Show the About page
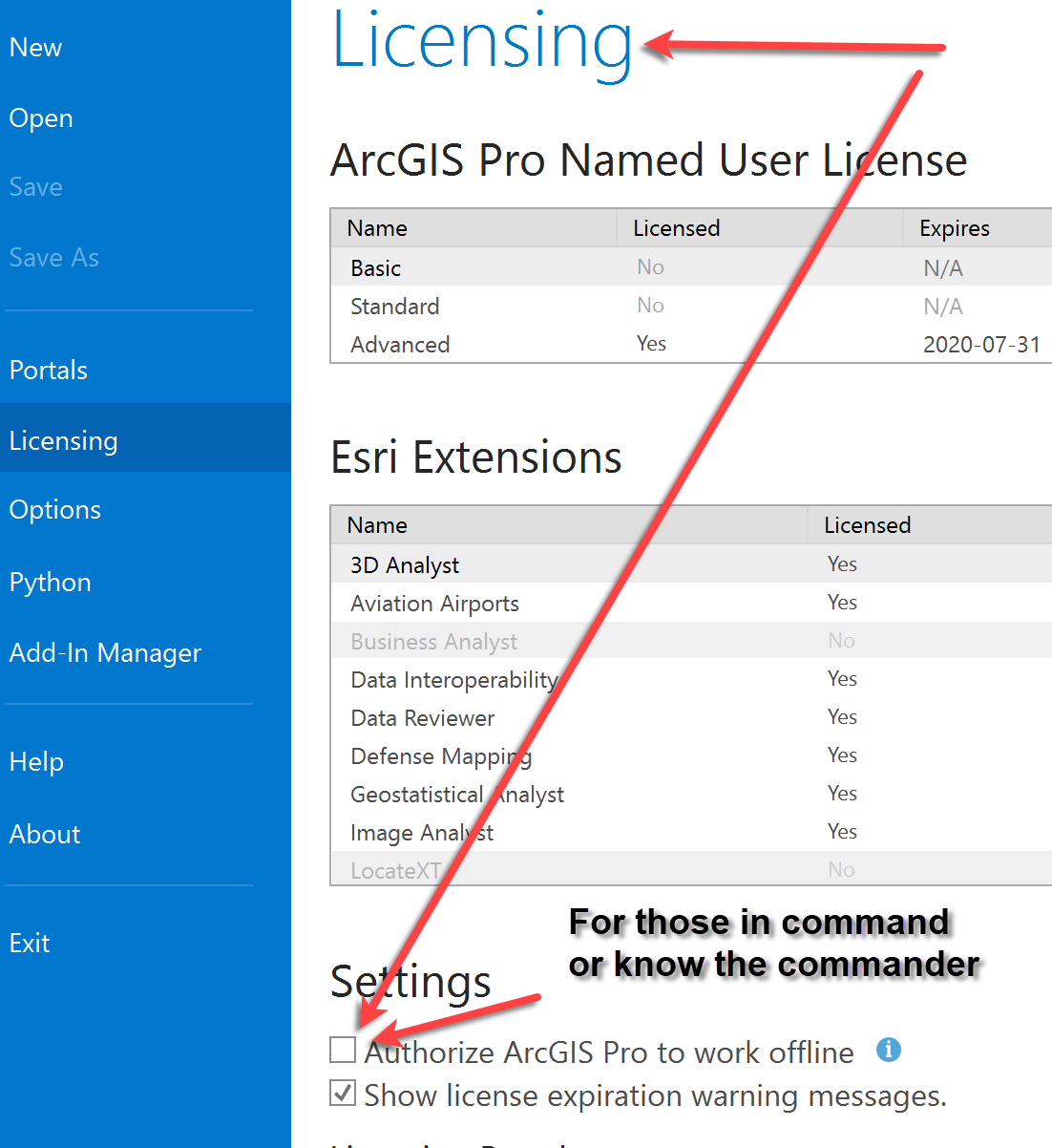 click(x=44, y=834)
